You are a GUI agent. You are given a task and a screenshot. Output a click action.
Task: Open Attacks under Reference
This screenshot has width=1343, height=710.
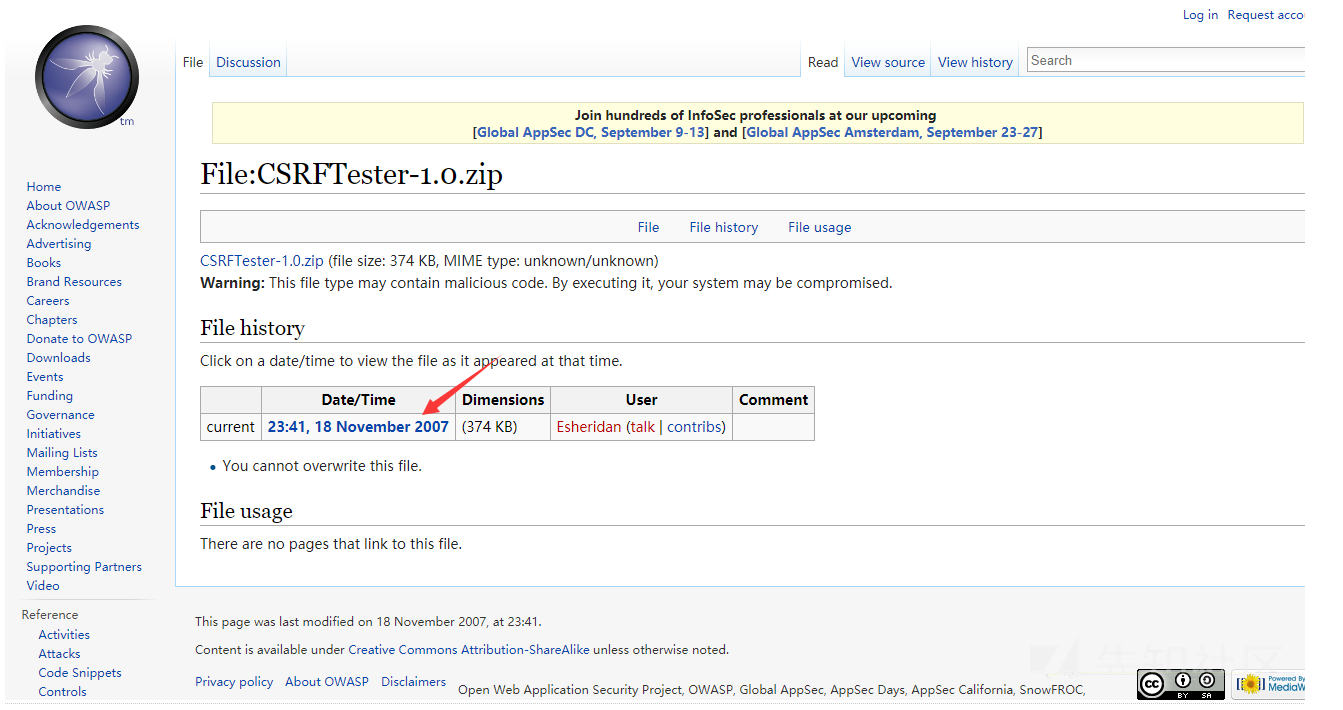coord(60,654)
